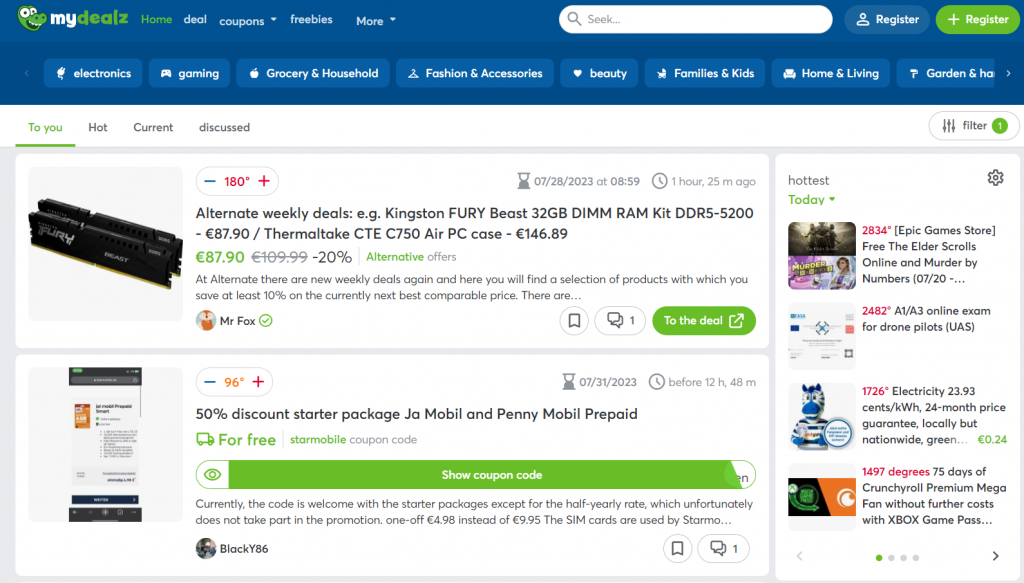This screenshot has height=583, width=1024.
Task: Open BlackY86's profile name
Action: coord(244,548)
